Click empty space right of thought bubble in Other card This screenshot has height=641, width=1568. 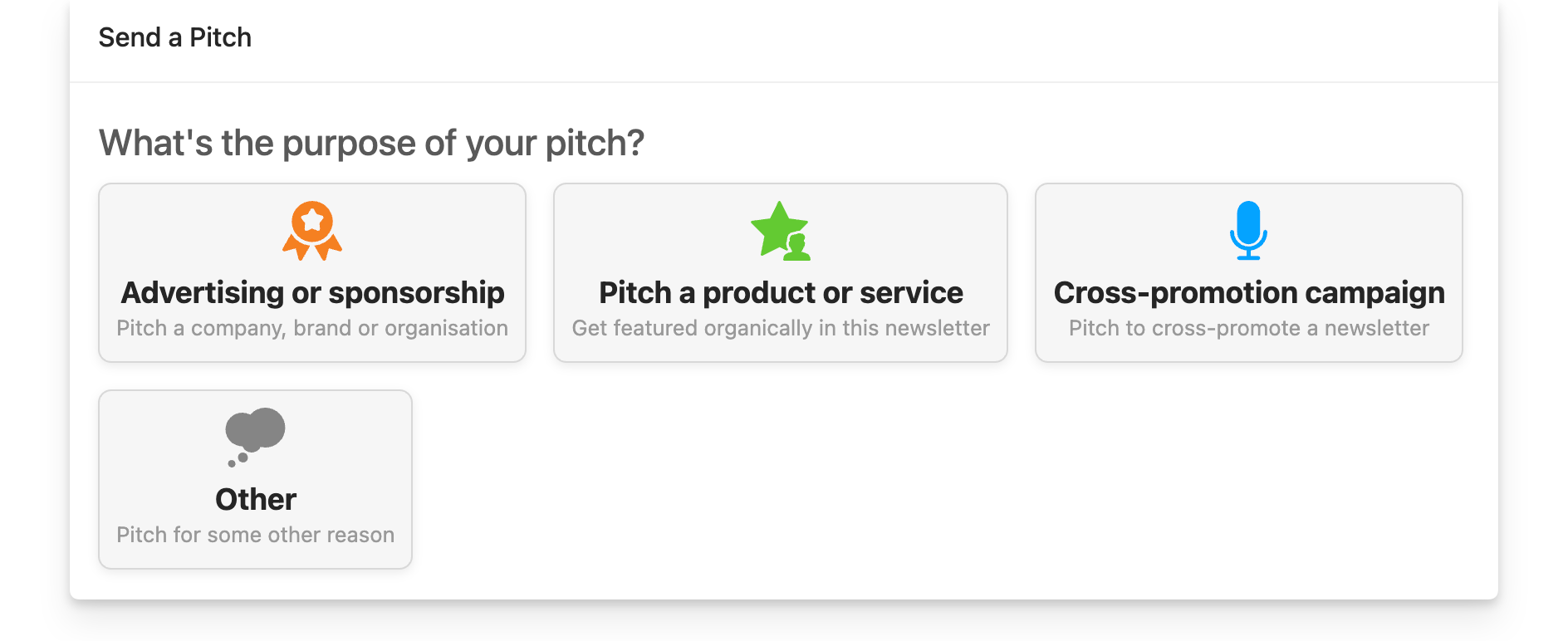tap(349, 437)
